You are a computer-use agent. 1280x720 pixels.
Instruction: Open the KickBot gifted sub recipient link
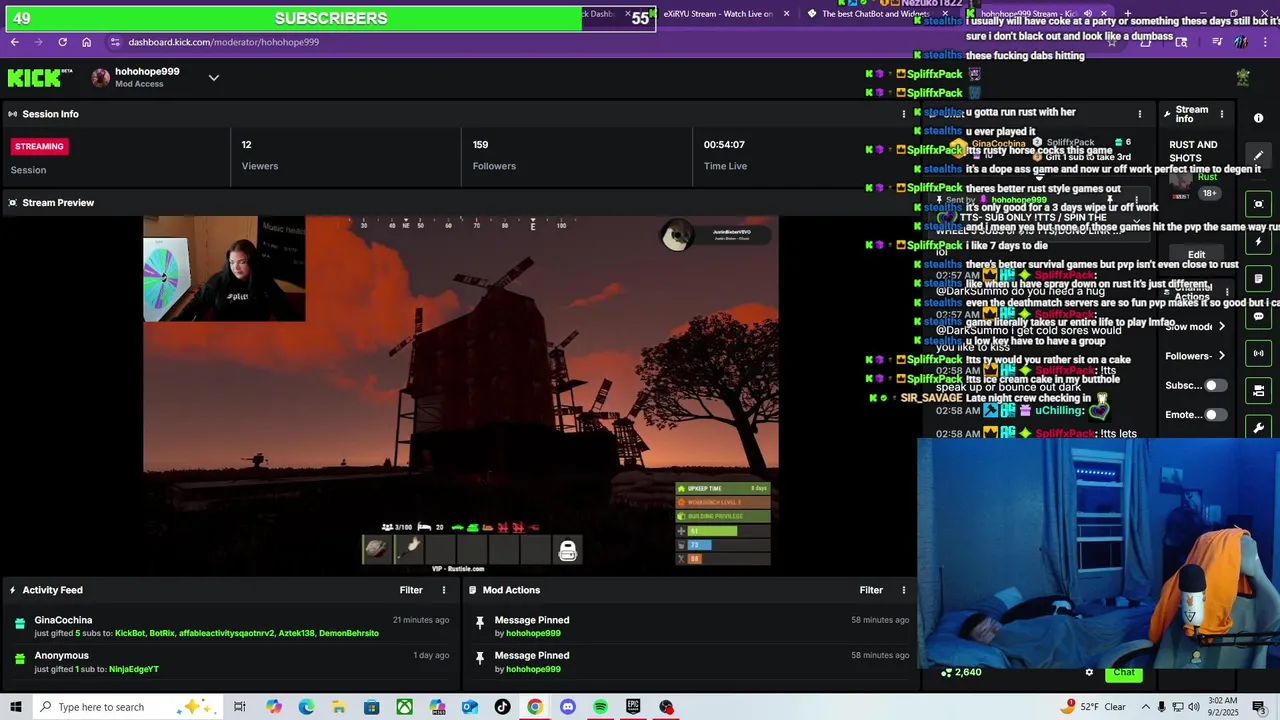[x=130, y=633]
